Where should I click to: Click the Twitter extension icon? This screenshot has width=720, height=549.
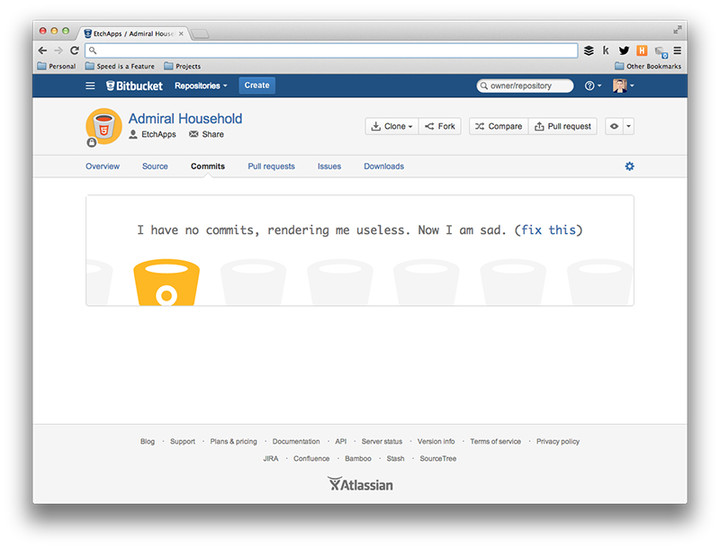pyautogui.click(x=624, y=50)
